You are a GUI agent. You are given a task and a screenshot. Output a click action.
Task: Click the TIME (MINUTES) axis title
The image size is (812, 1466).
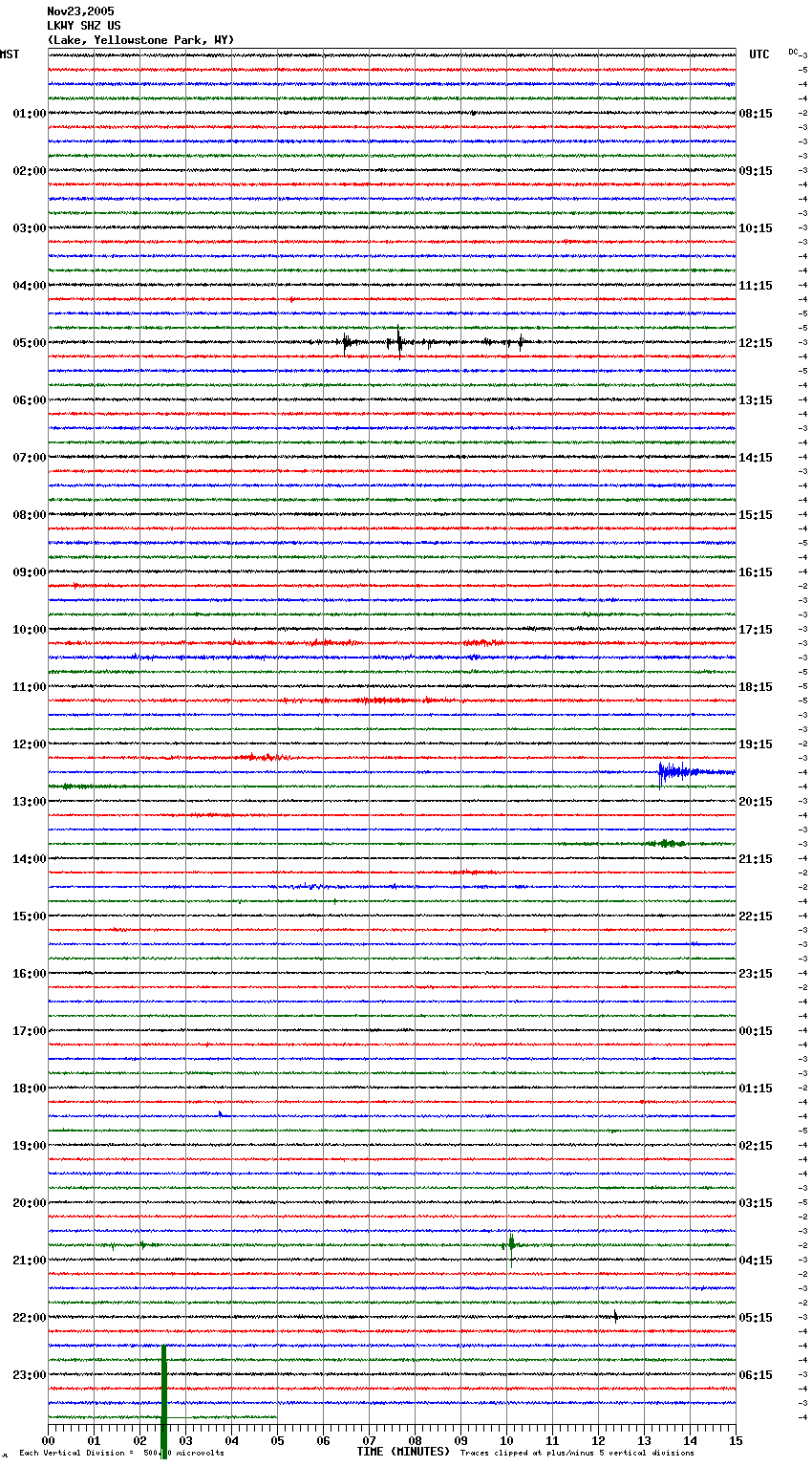point(403,1452)
